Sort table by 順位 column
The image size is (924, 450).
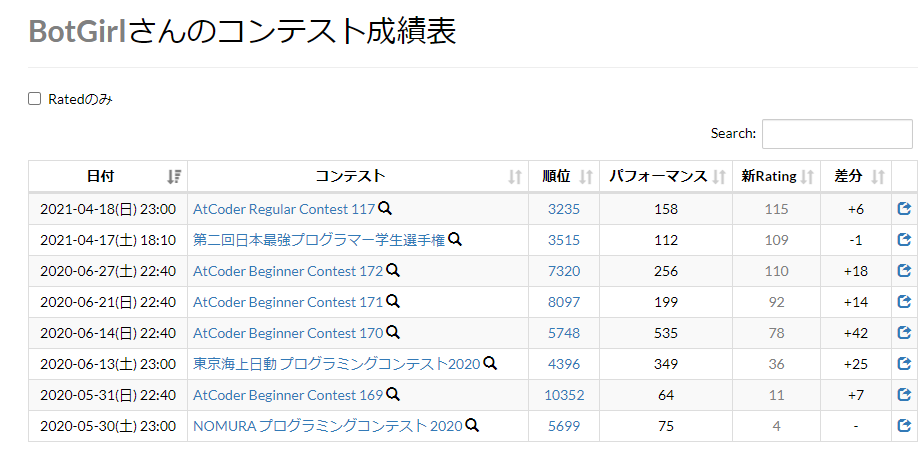564,176
